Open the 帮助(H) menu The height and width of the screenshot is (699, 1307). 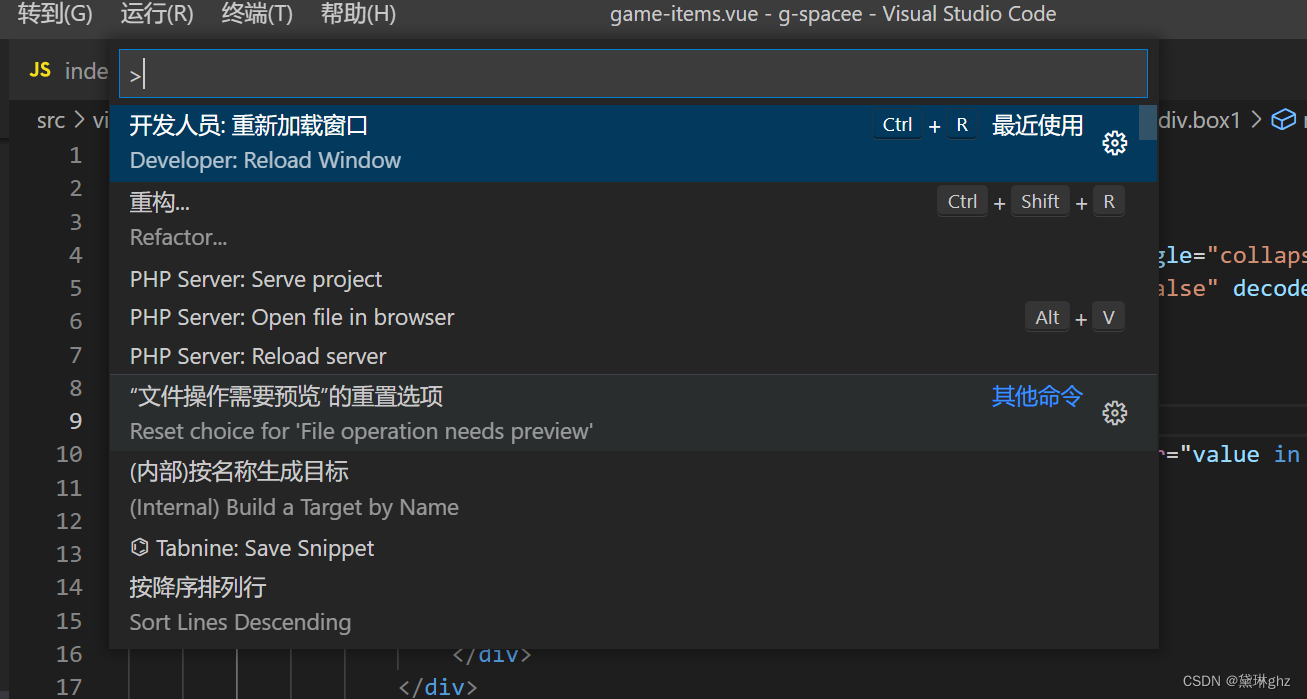point(357,14)
